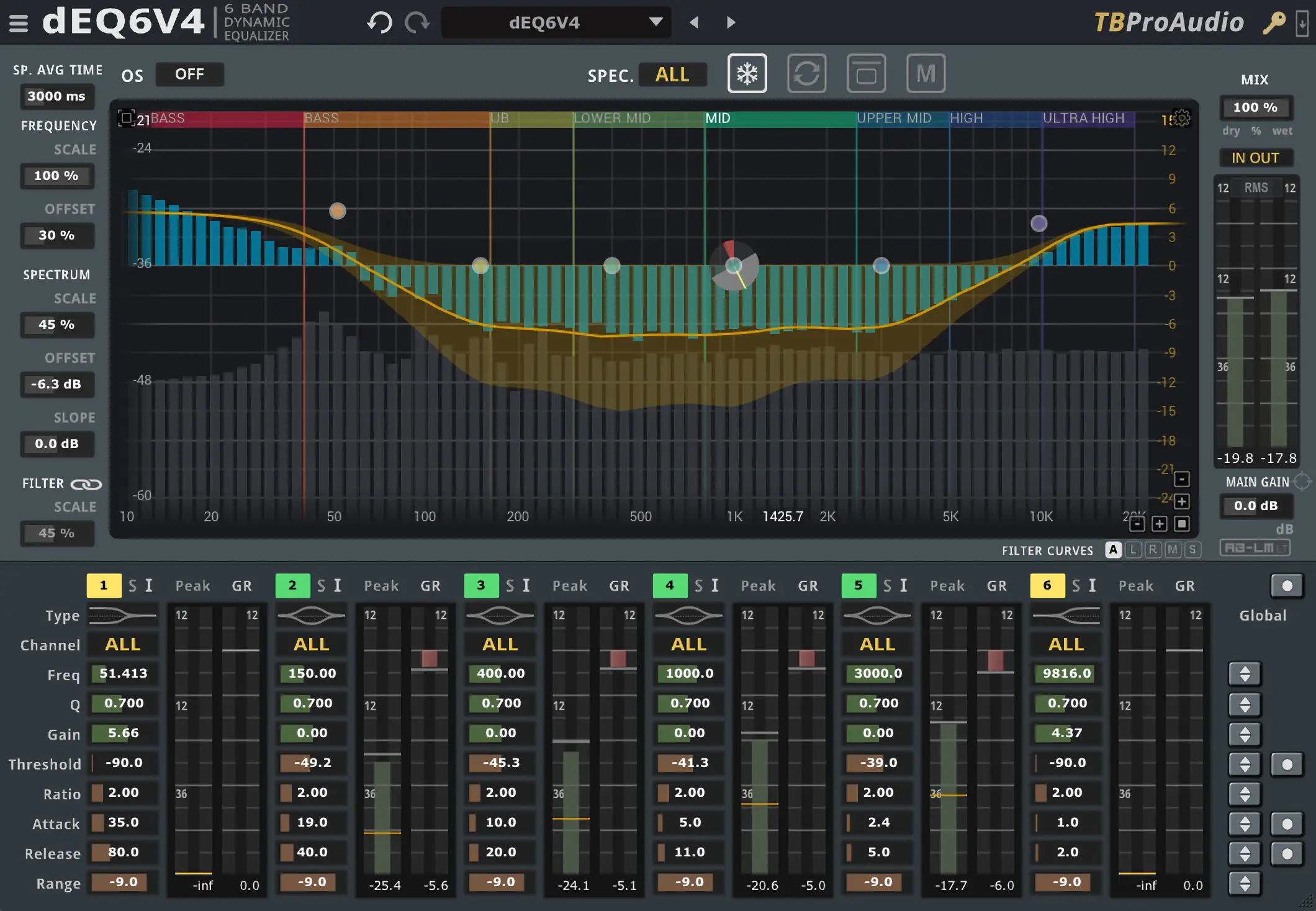Image resolution: width=1316 pixels, height=911 pixels.
Task: Click the IN OUT meter button
Action: (1256, 158)
